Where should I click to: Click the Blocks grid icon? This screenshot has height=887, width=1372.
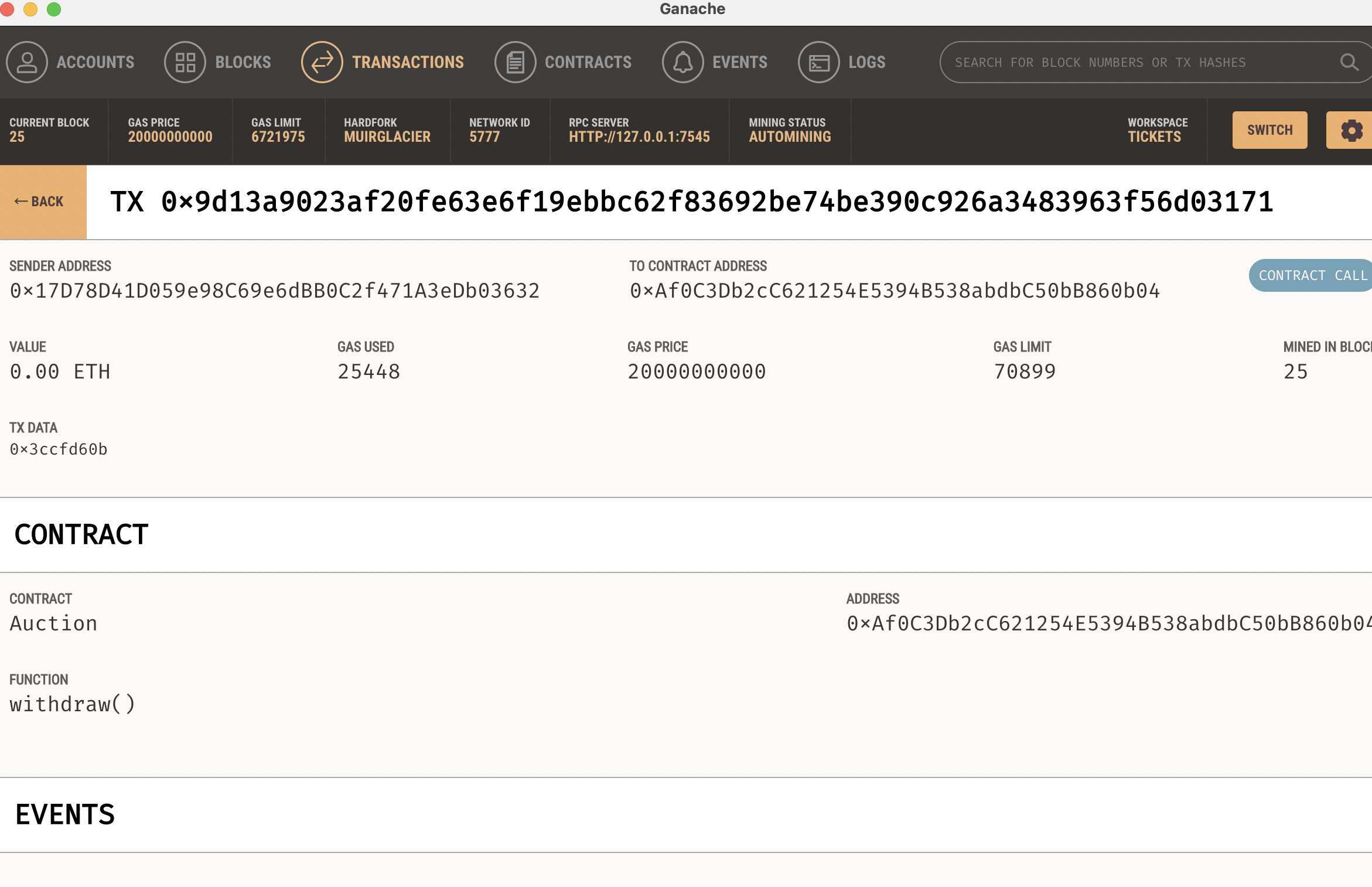click(x=185, y=62)
